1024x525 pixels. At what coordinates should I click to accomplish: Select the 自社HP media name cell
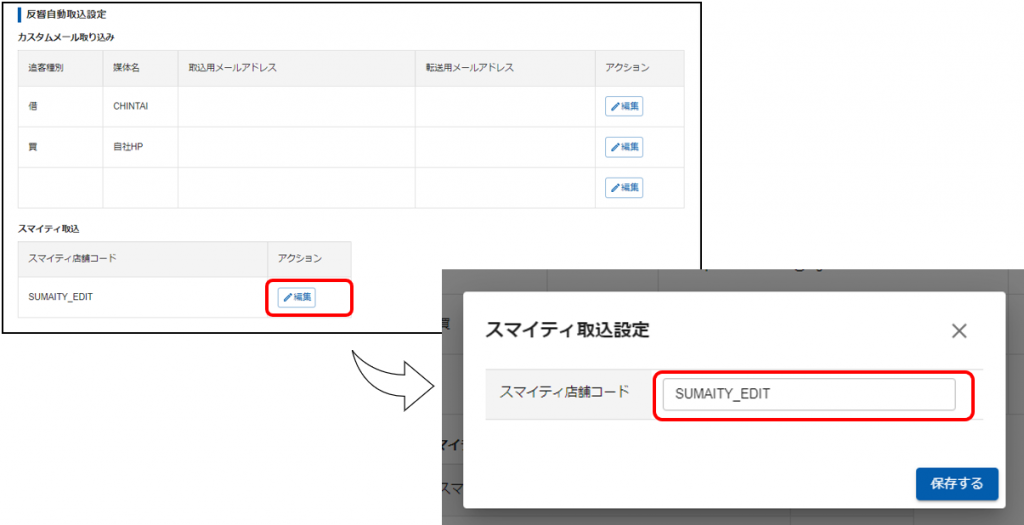(x=128, y=147)
